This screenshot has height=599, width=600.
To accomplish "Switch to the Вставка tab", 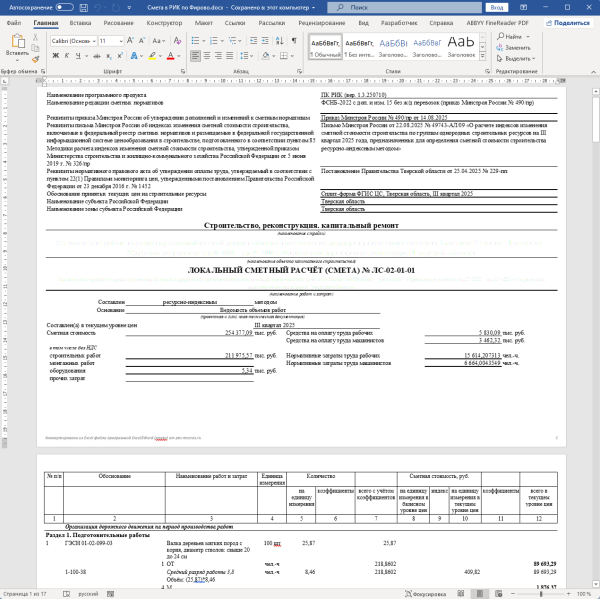I will pyautogui.click(x=80, y=23).
